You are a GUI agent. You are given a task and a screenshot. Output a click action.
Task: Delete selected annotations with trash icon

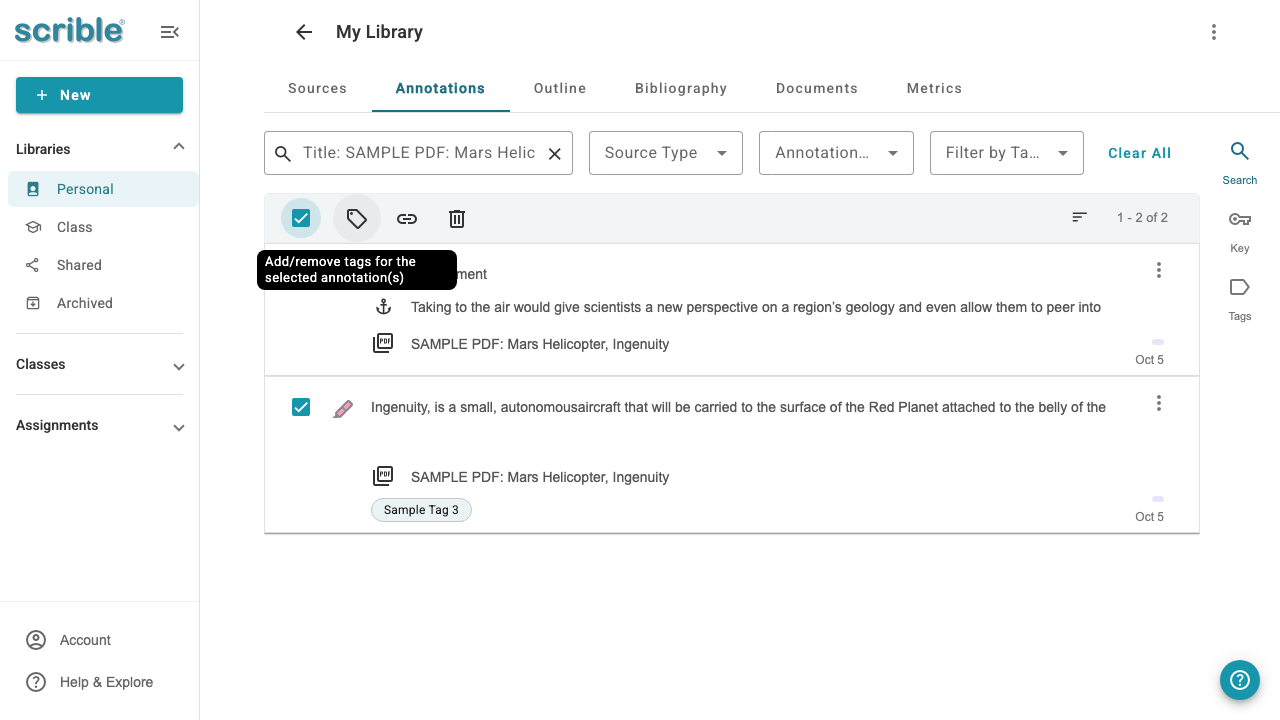(x=457, y=218)
